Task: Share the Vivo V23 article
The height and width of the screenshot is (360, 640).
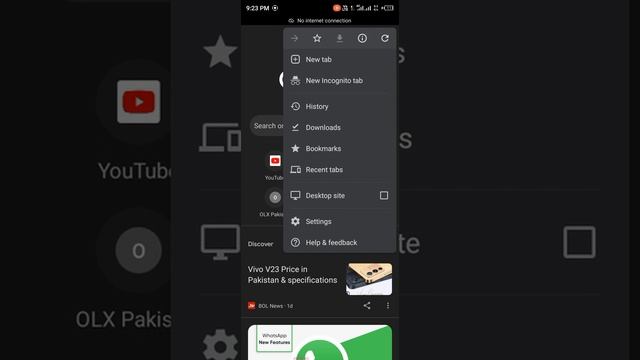Action: [x=367, y=305]
